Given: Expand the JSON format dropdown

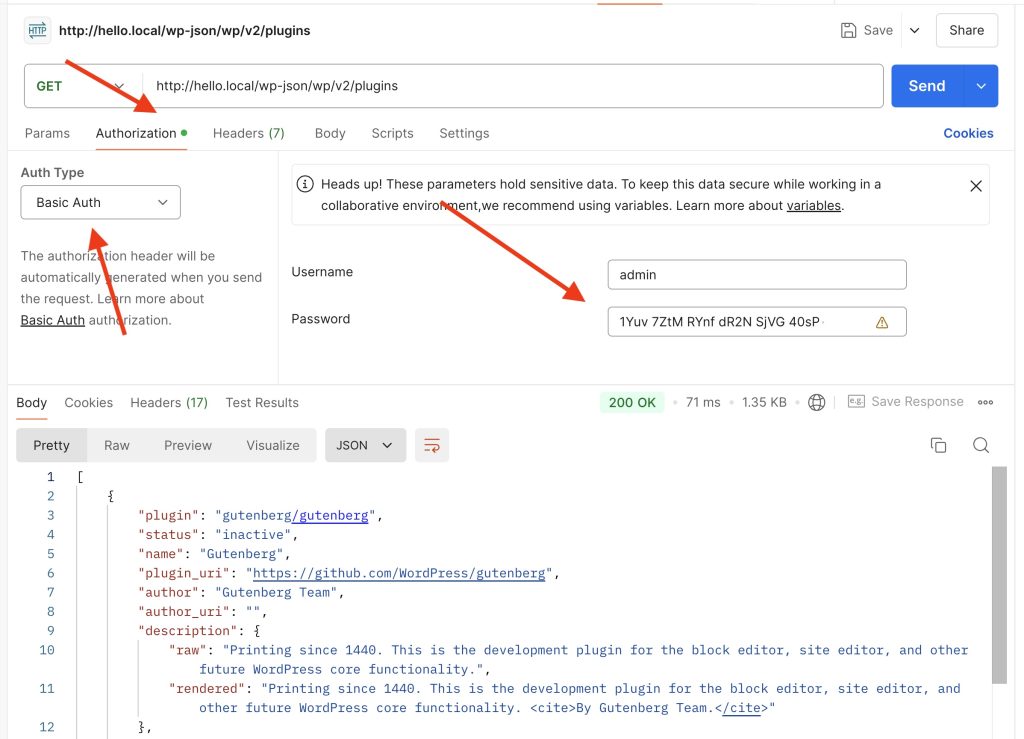Looking at the screenshot, I should [x=365, y=445].
